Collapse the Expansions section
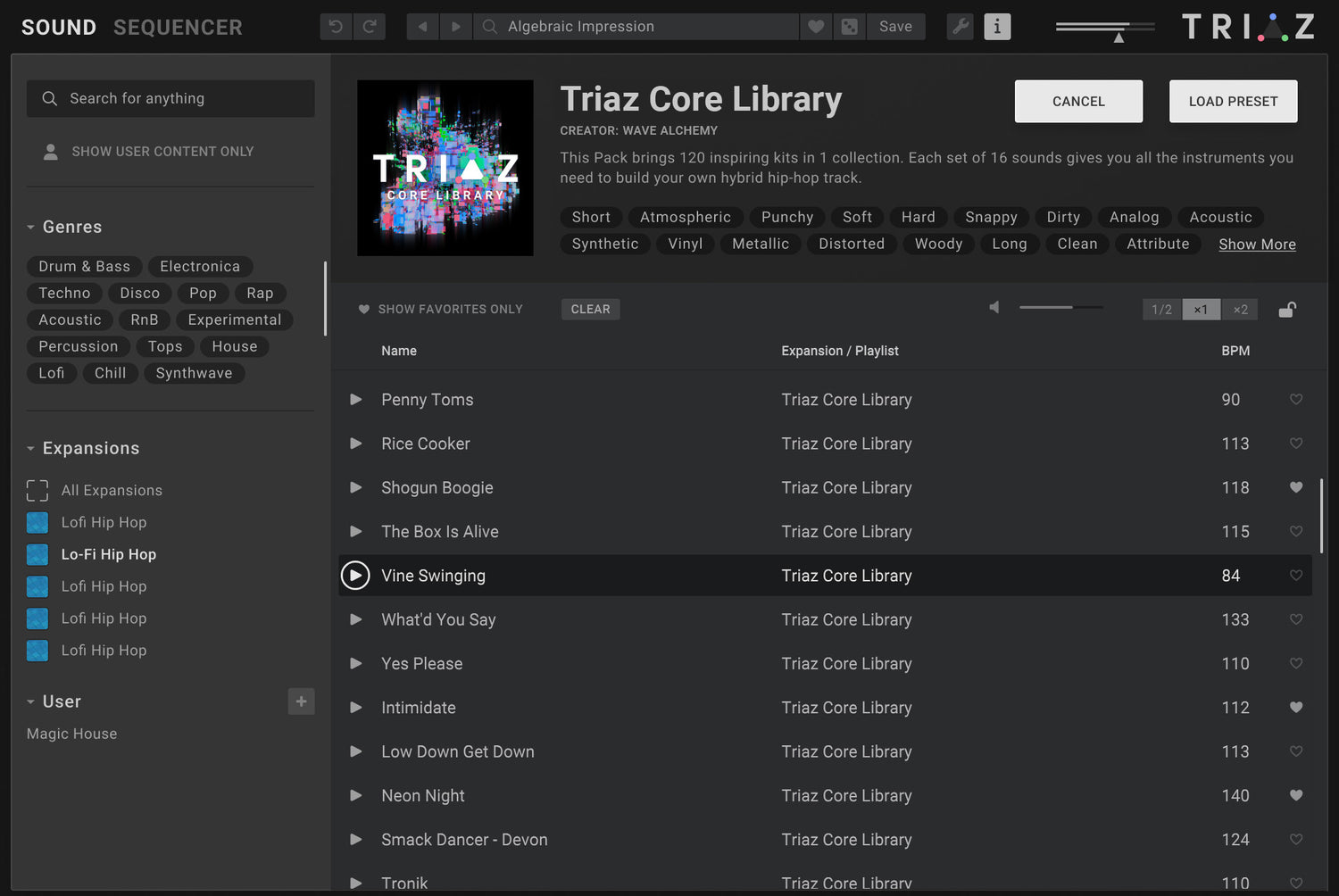The height and width of the screenshot is (896, 1339). pos(31,449)
